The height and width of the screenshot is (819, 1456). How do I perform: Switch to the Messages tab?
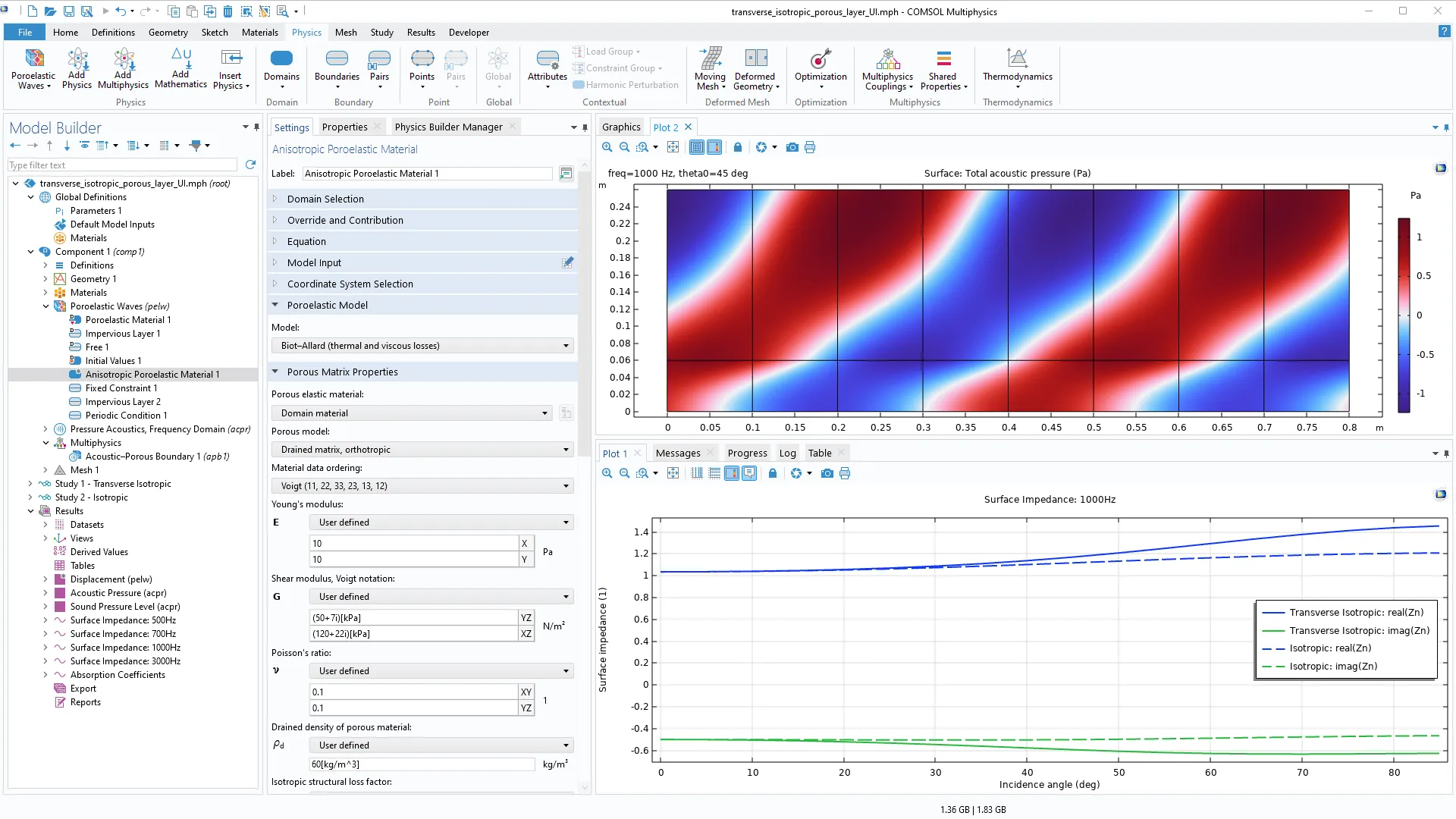coord(677,453)
